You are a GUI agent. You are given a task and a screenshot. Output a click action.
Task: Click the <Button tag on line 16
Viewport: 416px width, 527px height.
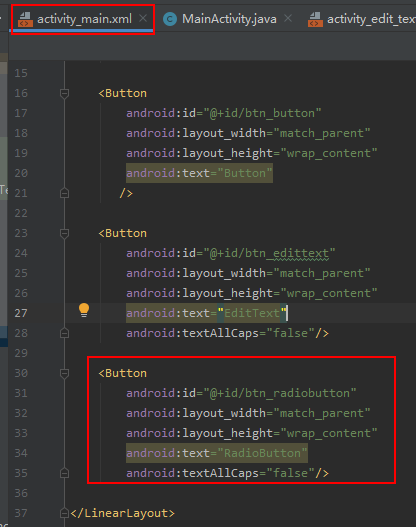123,93
